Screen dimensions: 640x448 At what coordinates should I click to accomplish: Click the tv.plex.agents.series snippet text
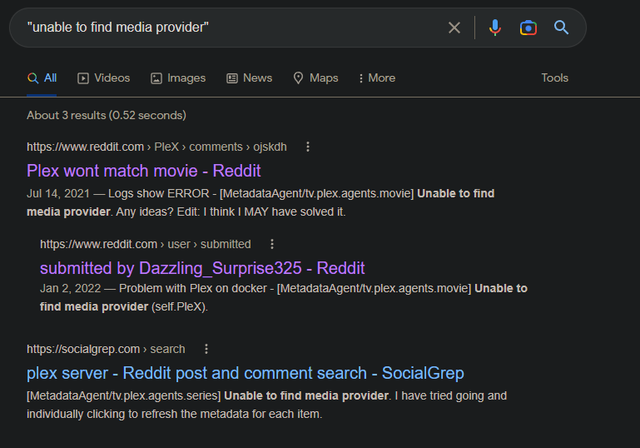(267, 405)
